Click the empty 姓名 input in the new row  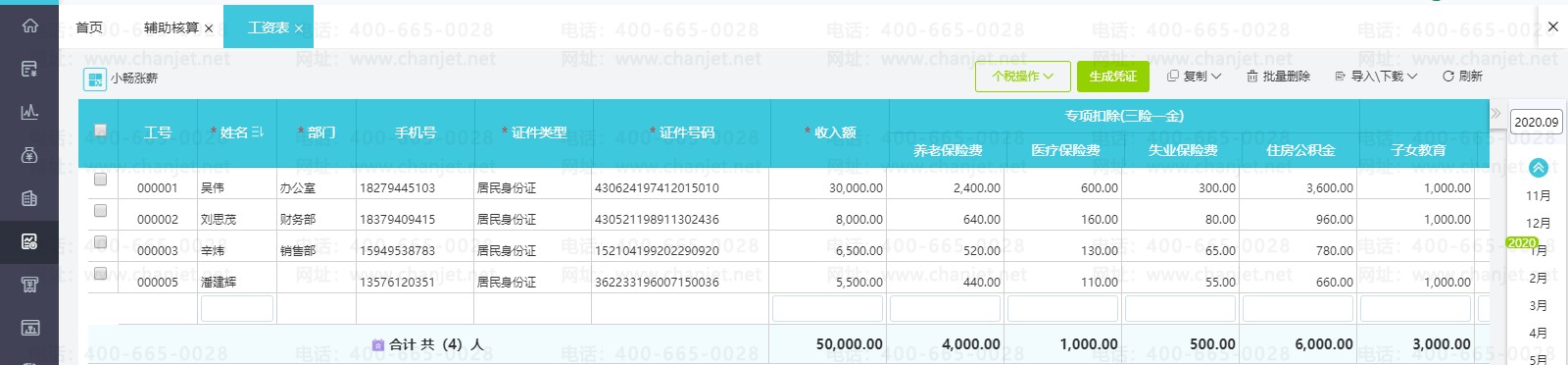(x=237, y=308)
